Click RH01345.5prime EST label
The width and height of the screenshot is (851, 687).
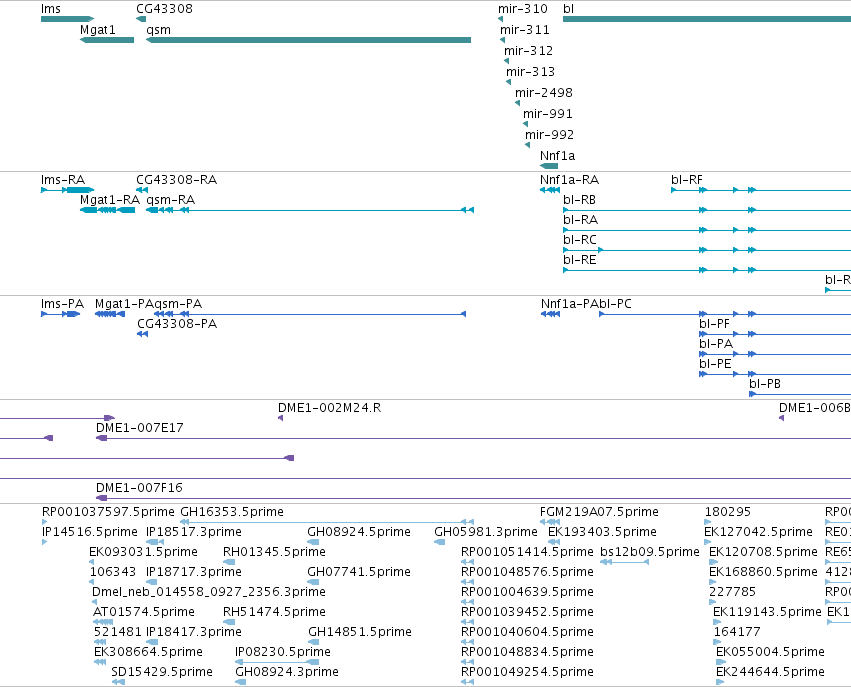274,552
